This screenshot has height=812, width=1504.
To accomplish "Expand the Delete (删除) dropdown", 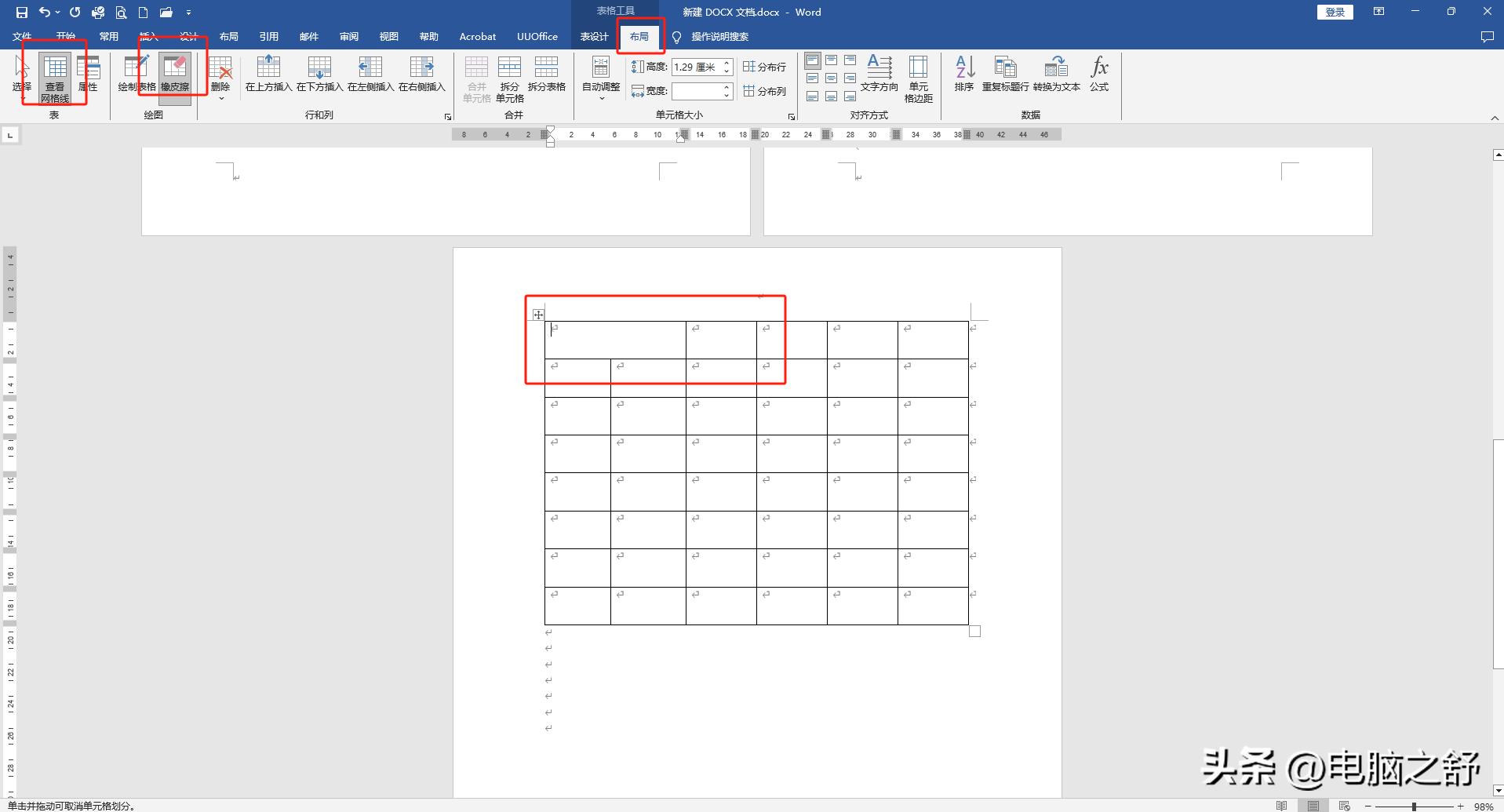I will click(x=220, y=78).
